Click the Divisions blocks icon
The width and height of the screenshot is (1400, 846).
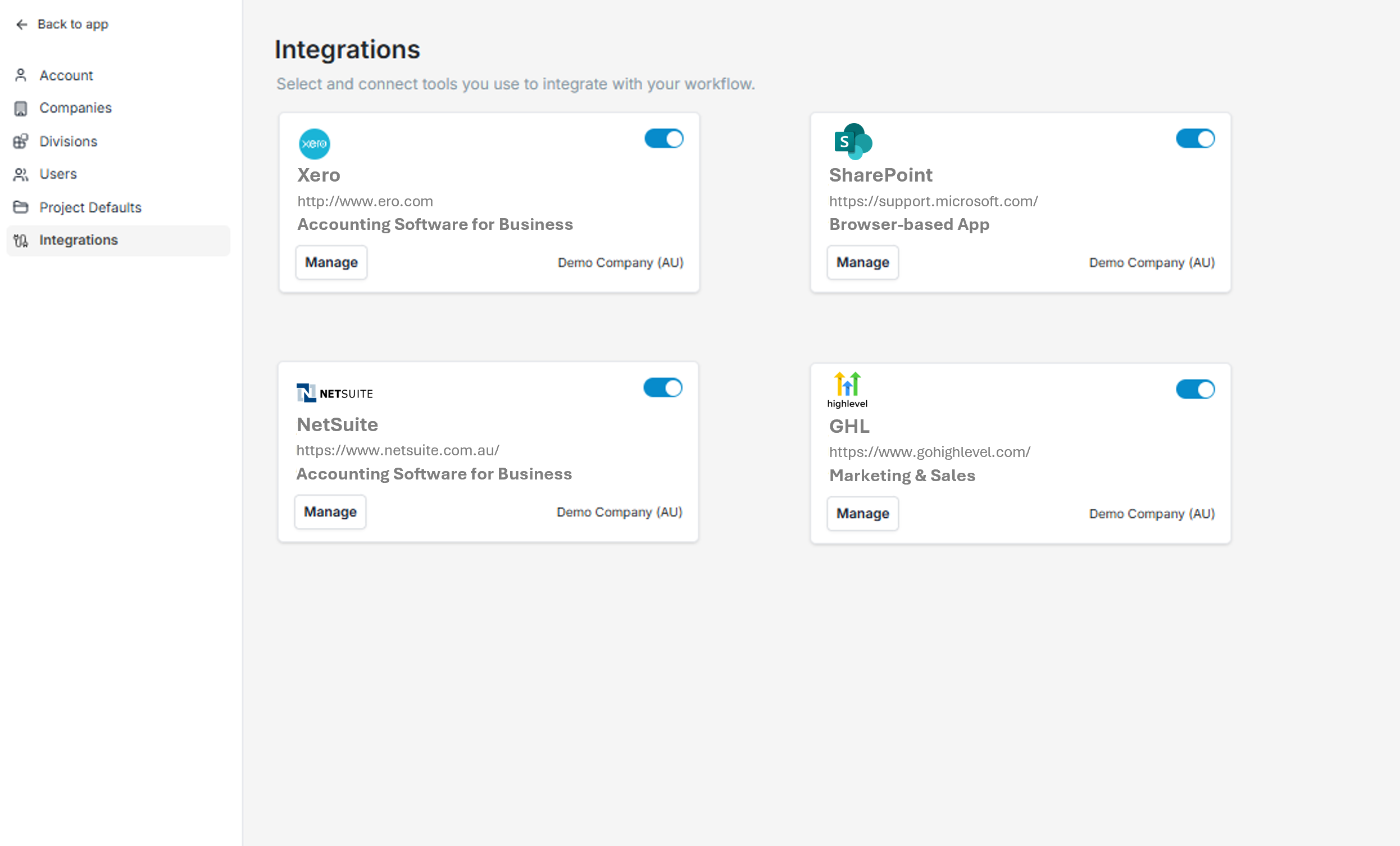click(x=21, y=141)
